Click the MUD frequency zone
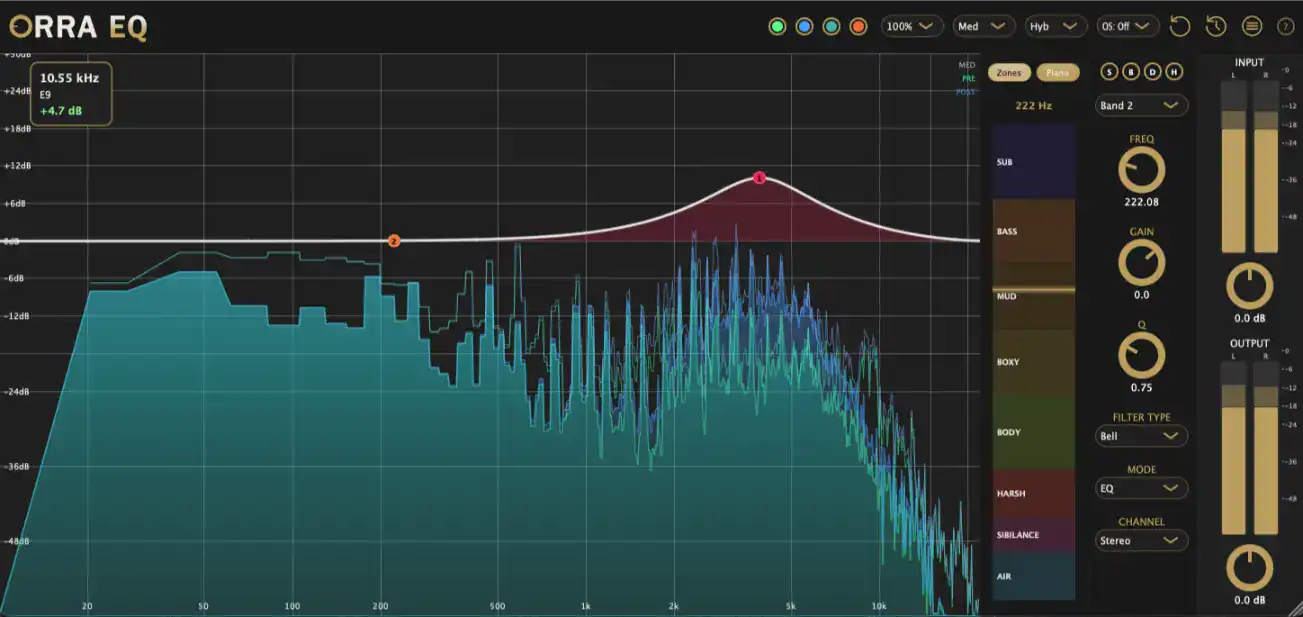 1034,296
